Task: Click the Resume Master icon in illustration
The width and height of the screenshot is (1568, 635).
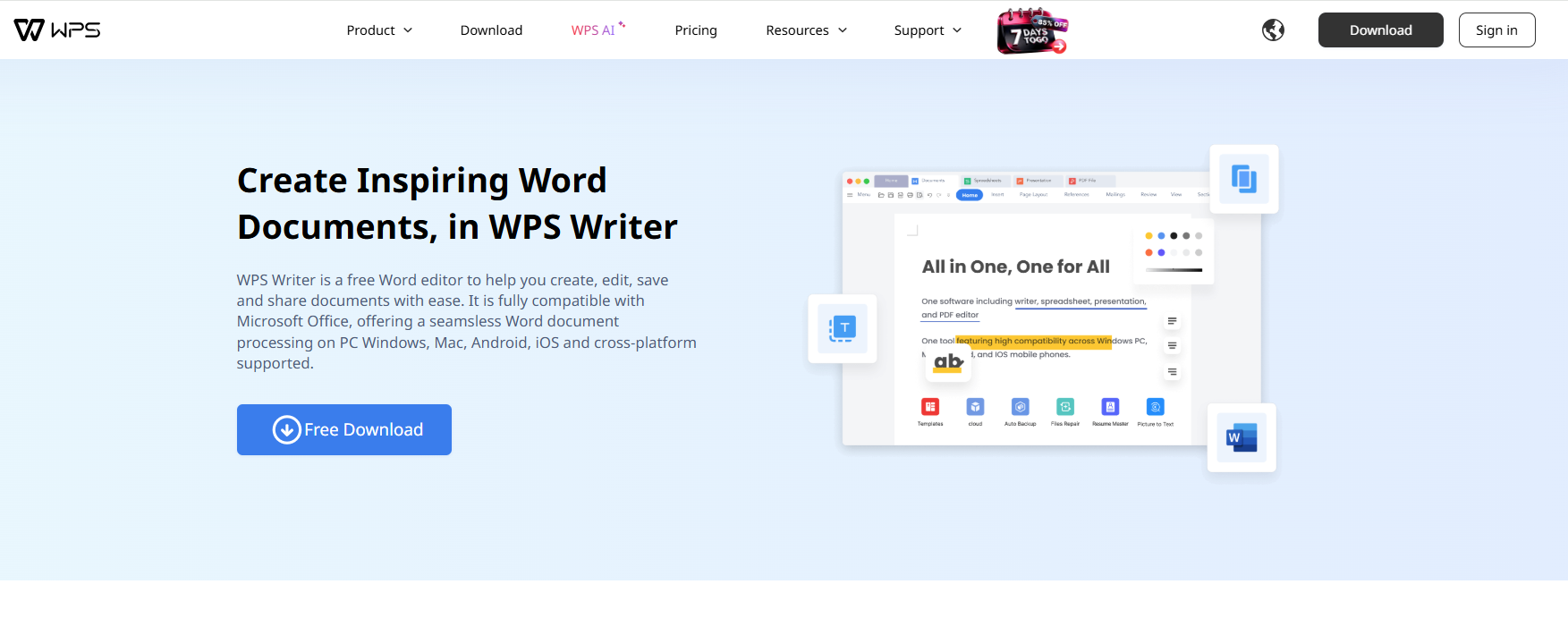Action: click(x=1110, y=407)
